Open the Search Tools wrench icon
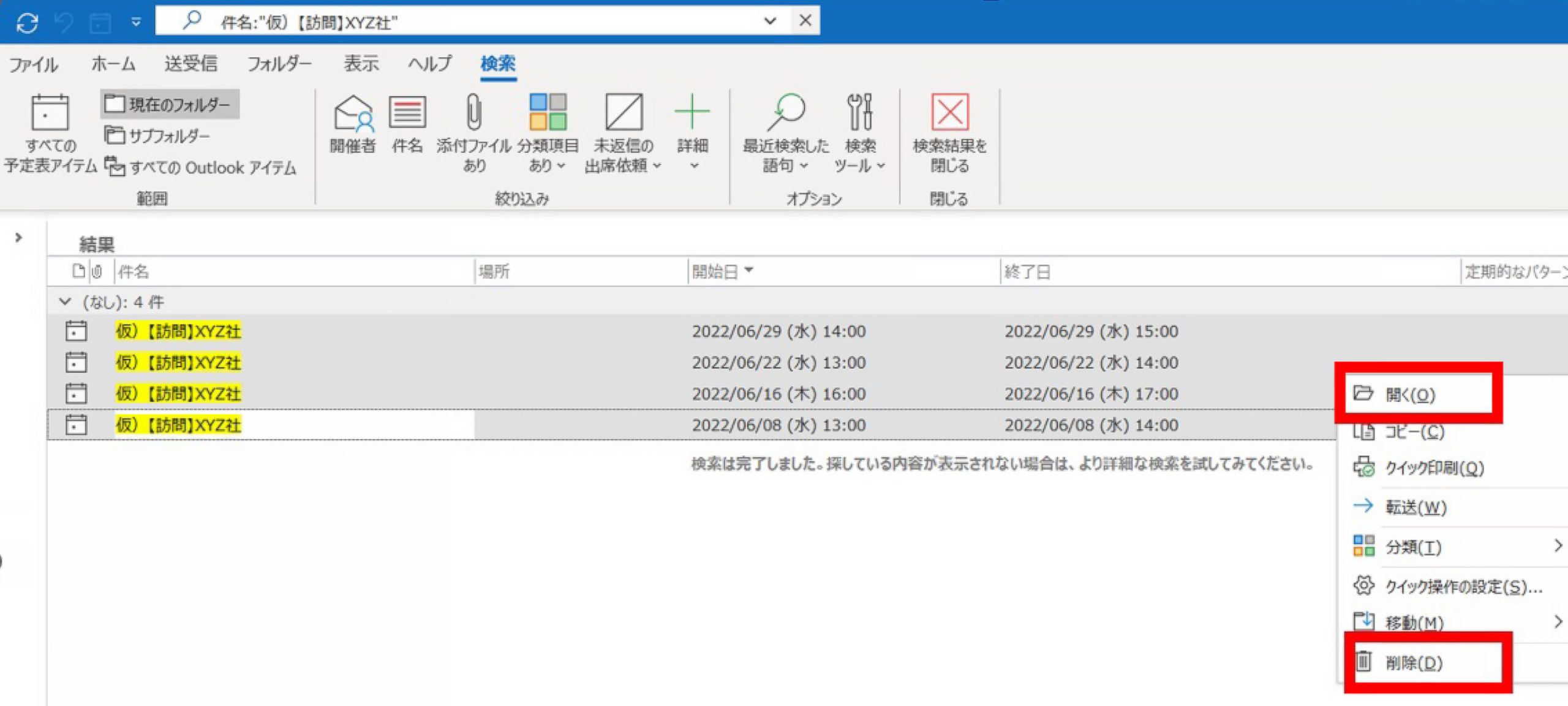 click(x=859, y=113)
